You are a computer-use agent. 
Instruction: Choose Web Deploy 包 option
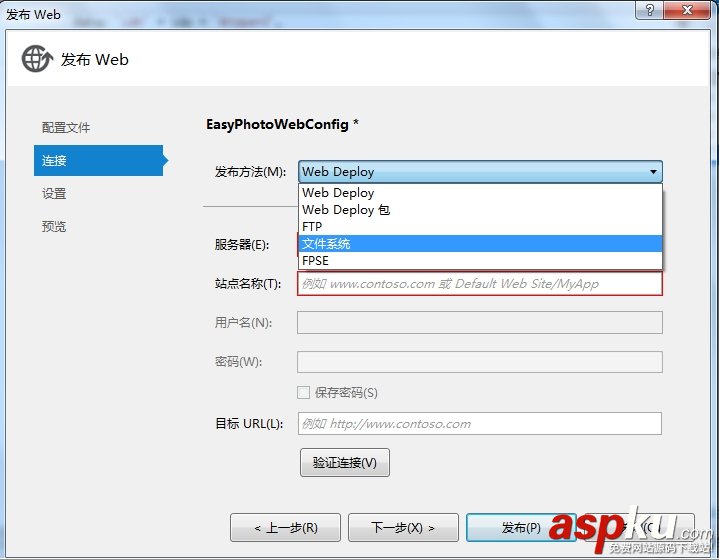pos(480,210)
